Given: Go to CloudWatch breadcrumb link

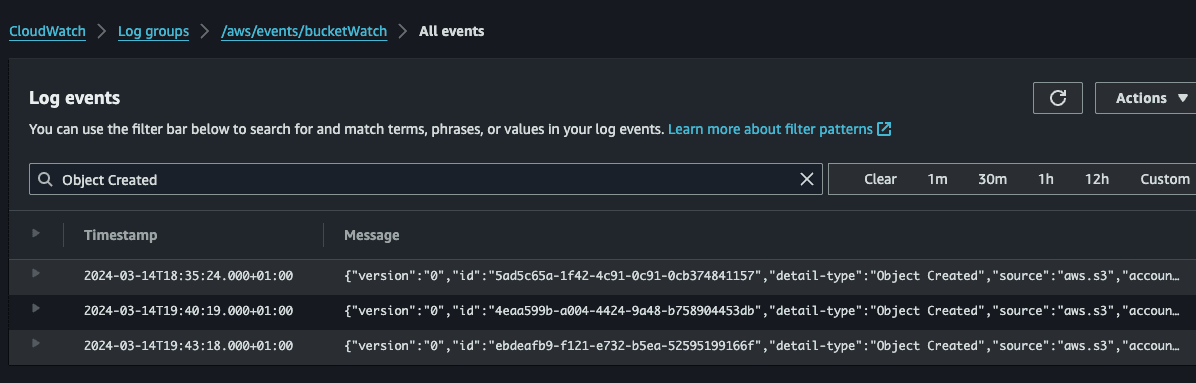Looking at the screenshot, I should [x=47, y=31].
